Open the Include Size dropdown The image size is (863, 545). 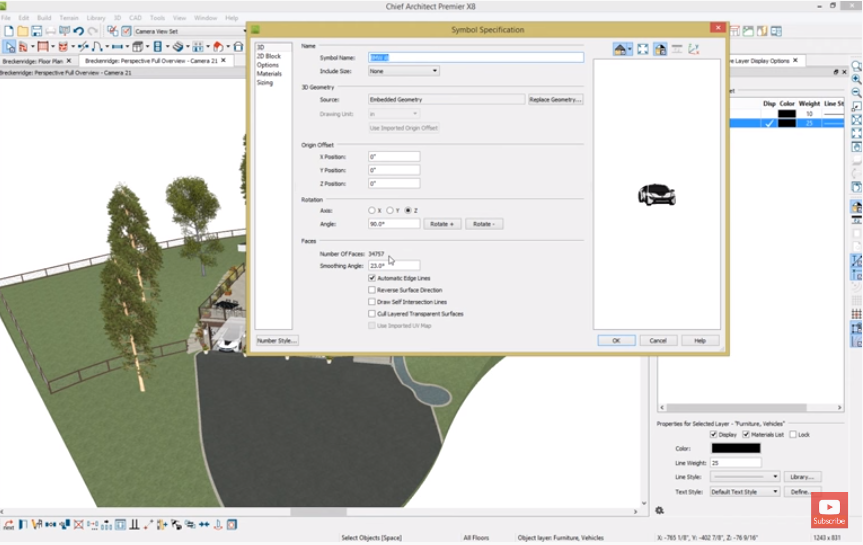[x=404, y=71]
